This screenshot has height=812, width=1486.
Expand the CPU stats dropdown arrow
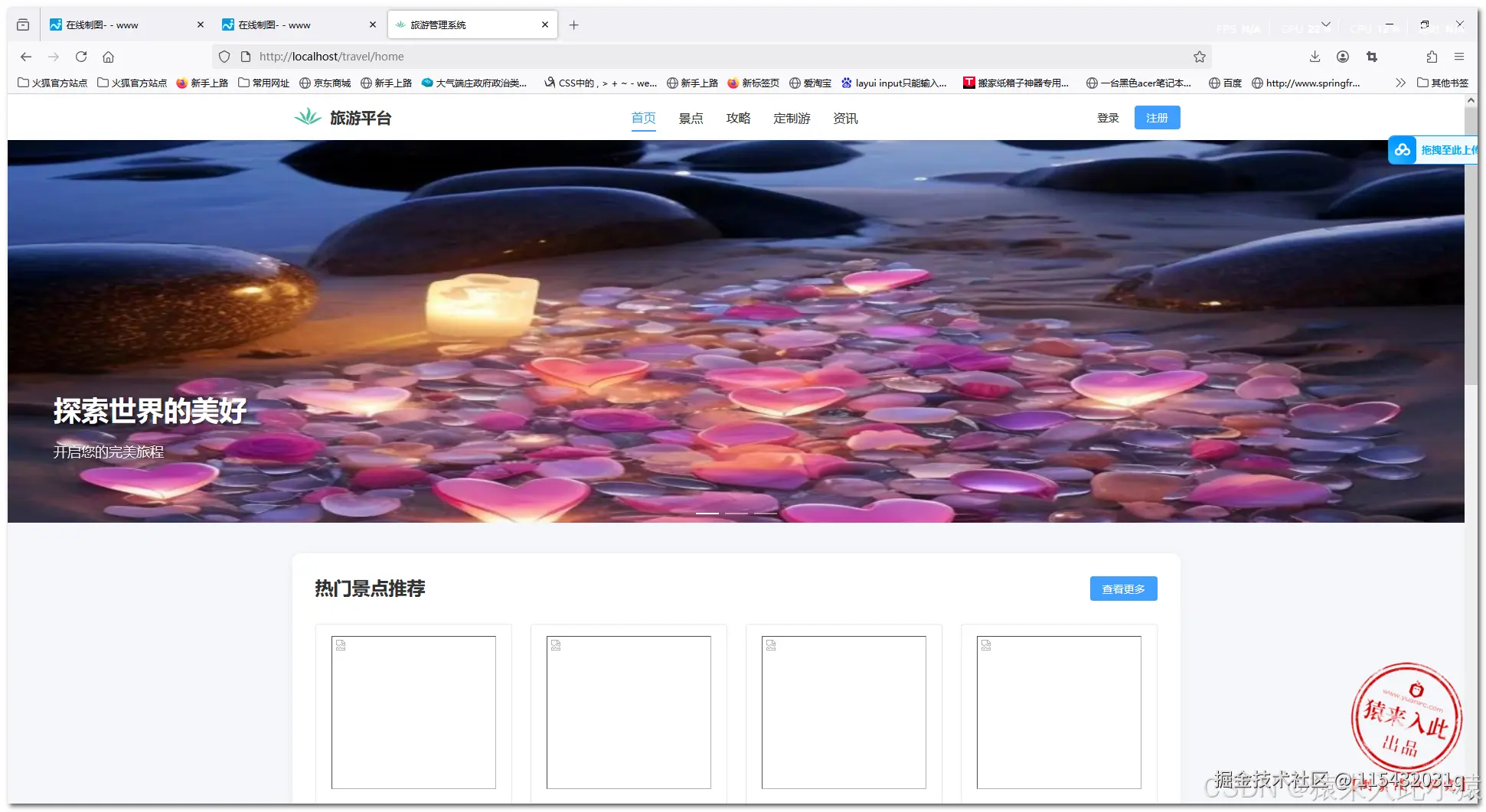point(1328,25)
